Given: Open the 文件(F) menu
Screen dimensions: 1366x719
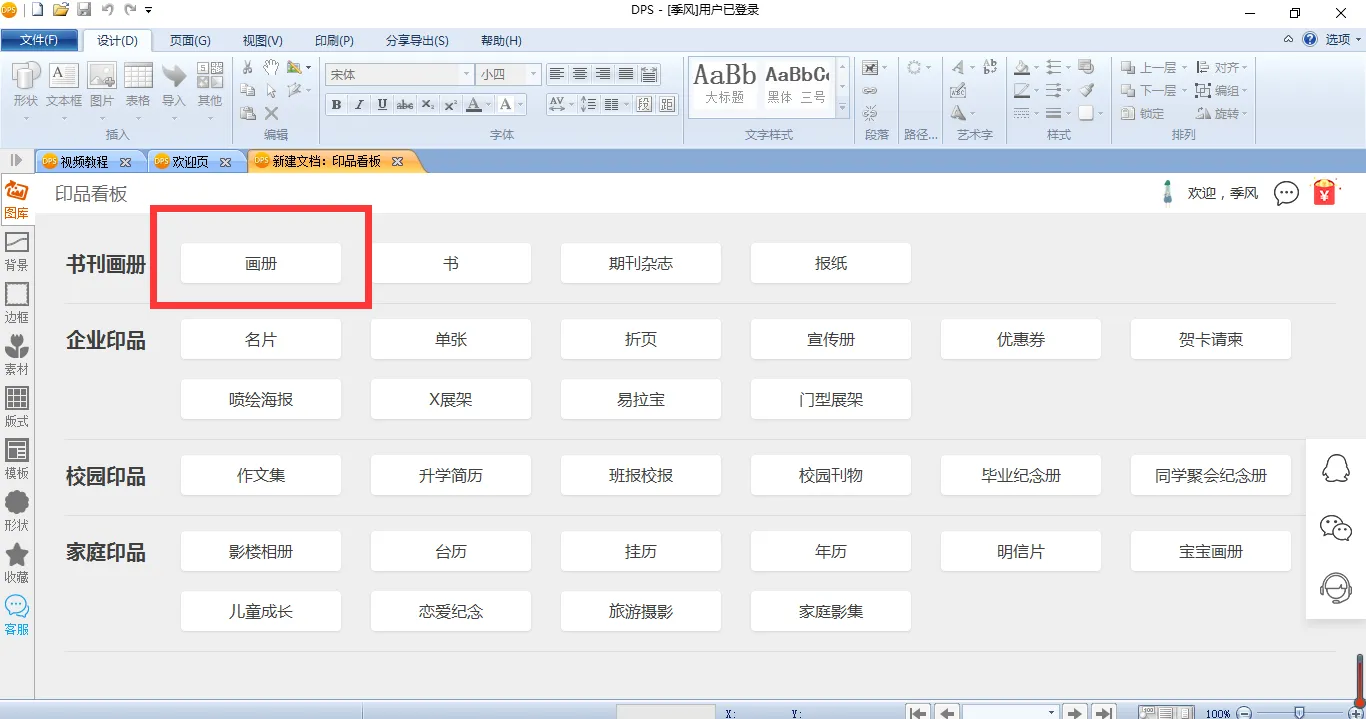Looking at the screenshot, I should [x=40, y=41].
